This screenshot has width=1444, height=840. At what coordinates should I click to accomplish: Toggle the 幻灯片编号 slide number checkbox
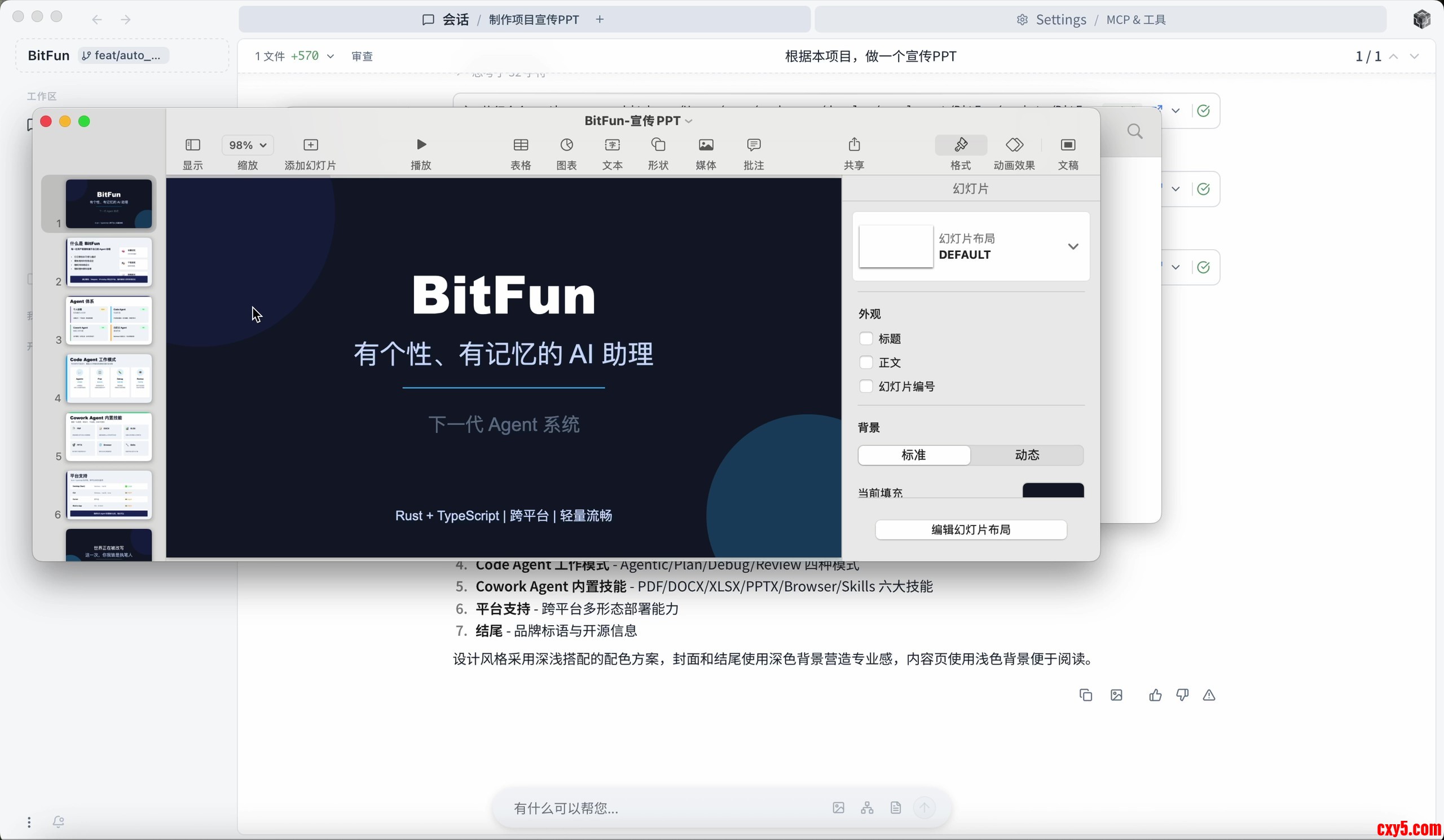pyautogui.click(x=866, y=387)
